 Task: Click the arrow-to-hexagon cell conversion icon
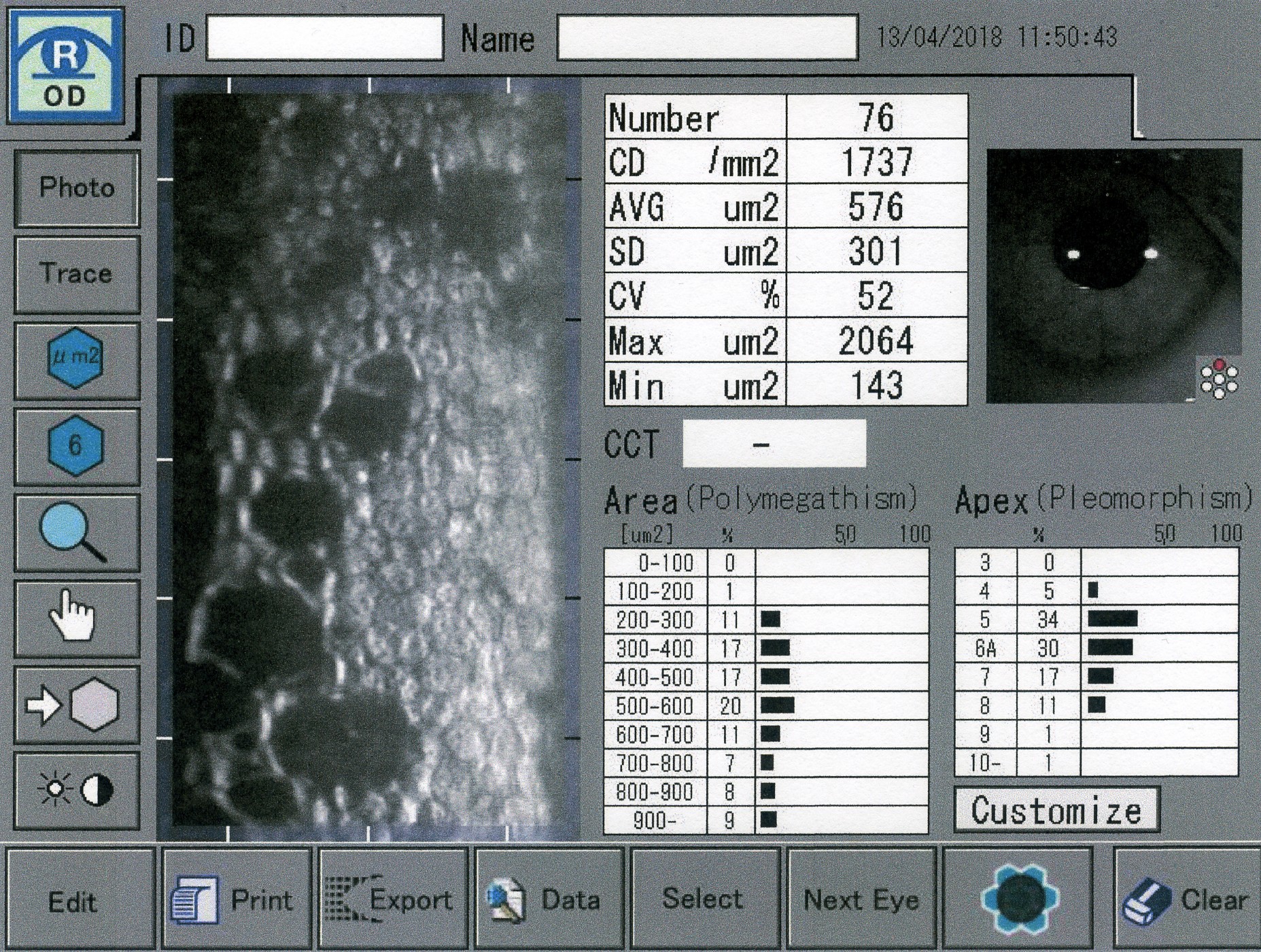(x=76, y=705)
